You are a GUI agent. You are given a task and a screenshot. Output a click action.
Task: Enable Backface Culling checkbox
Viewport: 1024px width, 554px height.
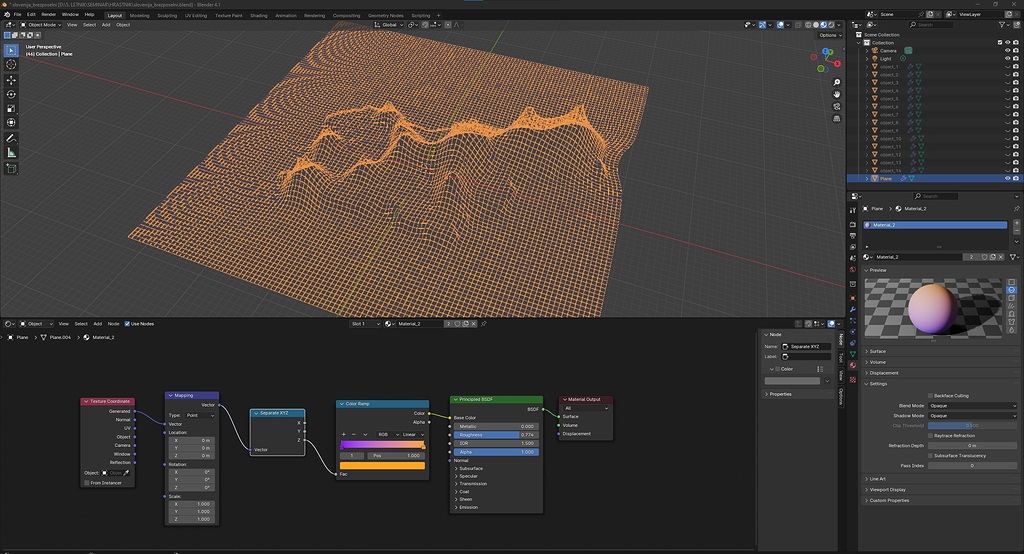(930, 395)
